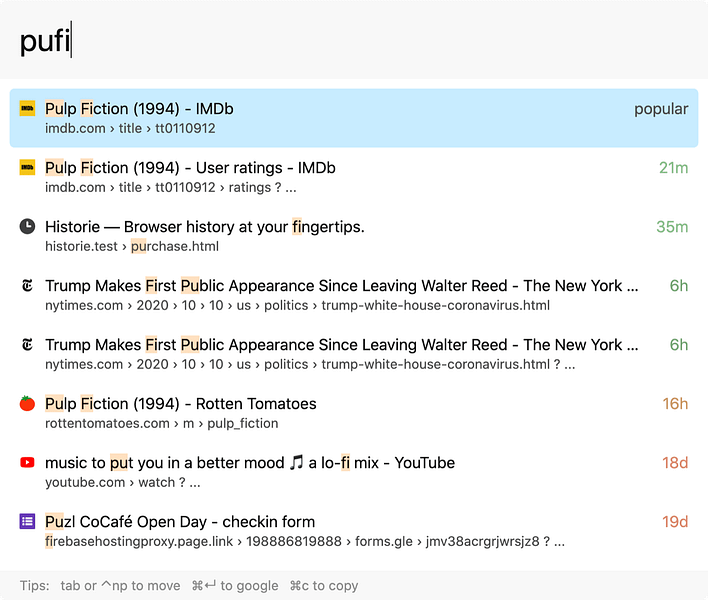Click the purple forms icon for Puzl
708x600 pixels.
[27, 522]
